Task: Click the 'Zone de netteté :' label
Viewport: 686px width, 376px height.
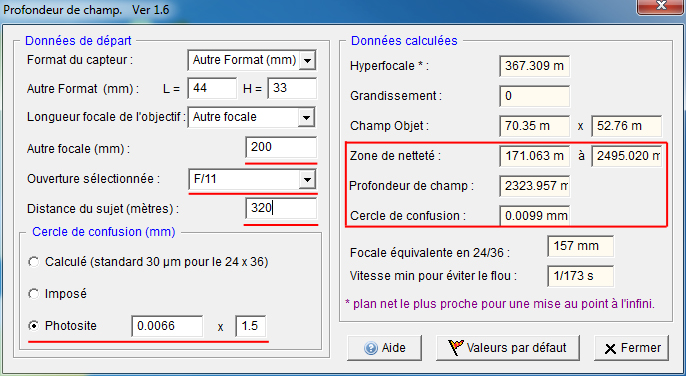Action: (x=395, y=156)
